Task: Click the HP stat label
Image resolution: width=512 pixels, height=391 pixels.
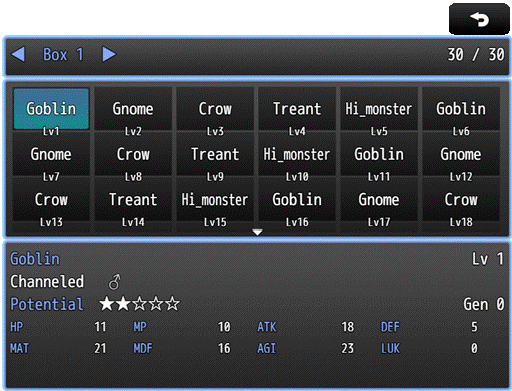Action: [x=17, y=327]
